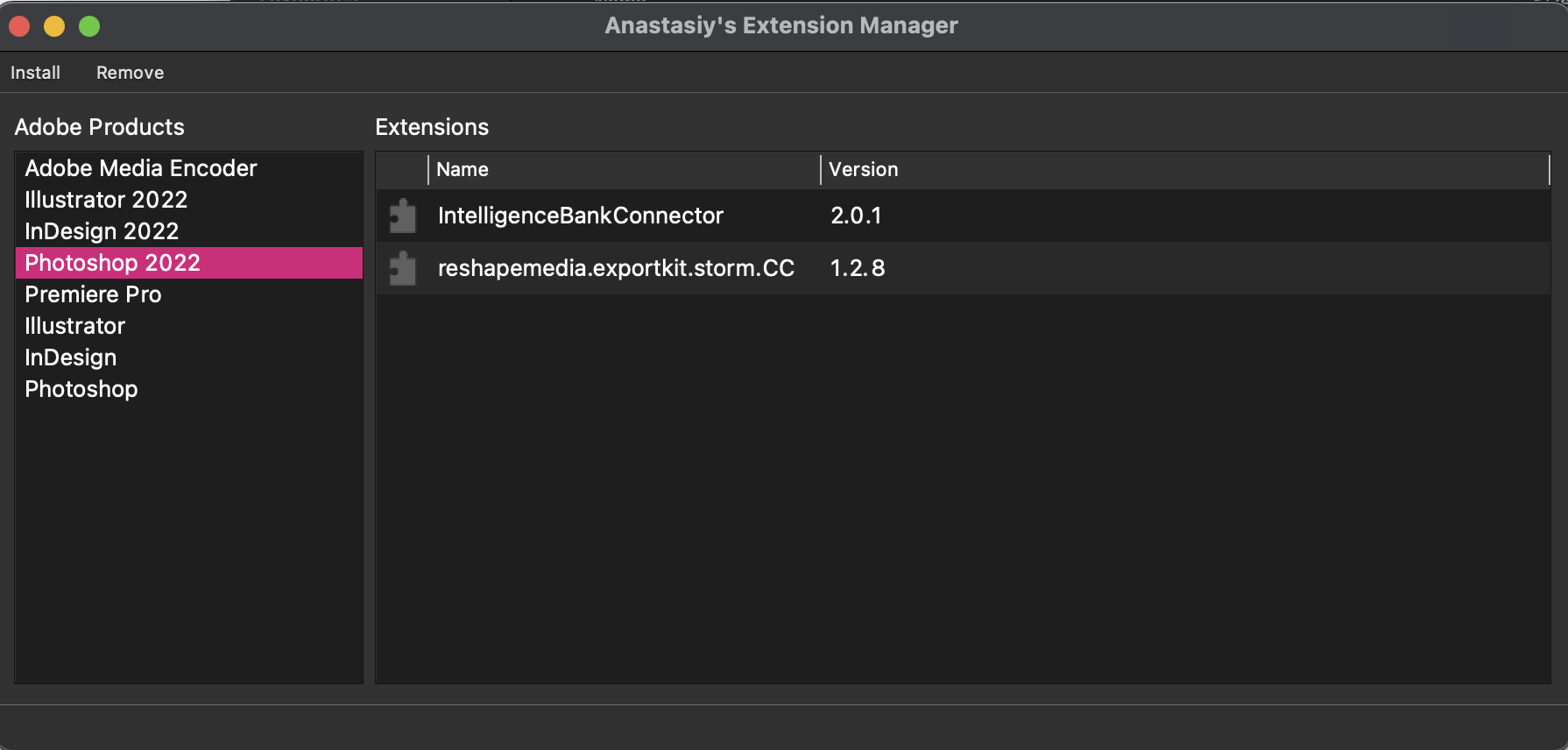Open the Remove menu

130,73
